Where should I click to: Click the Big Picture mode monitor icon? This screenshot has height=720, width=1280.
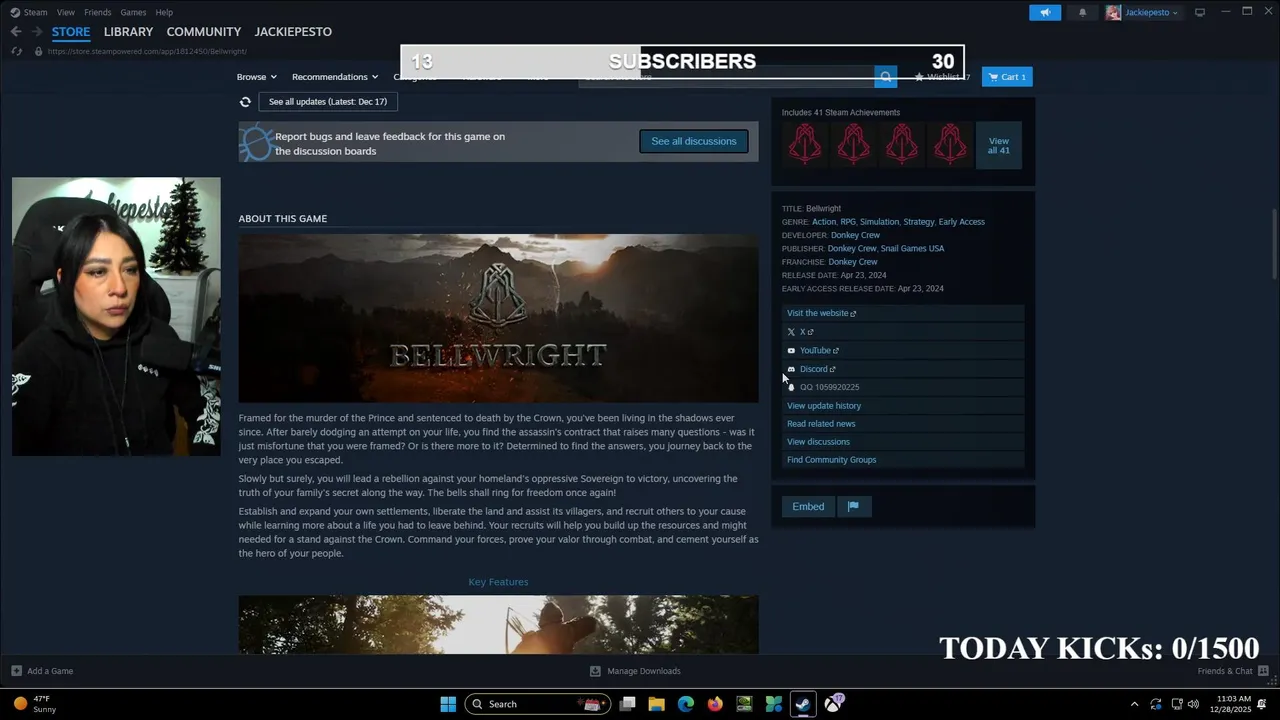coord(1200,12)
